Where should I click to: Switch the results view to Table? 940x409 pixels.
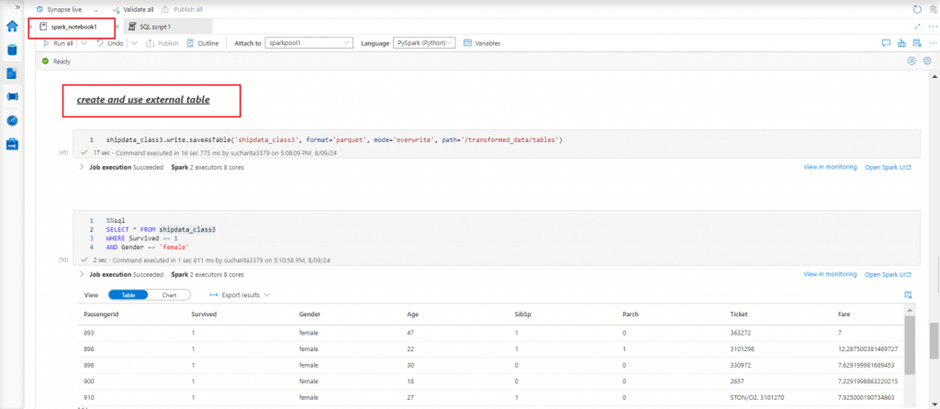point(128,295)
